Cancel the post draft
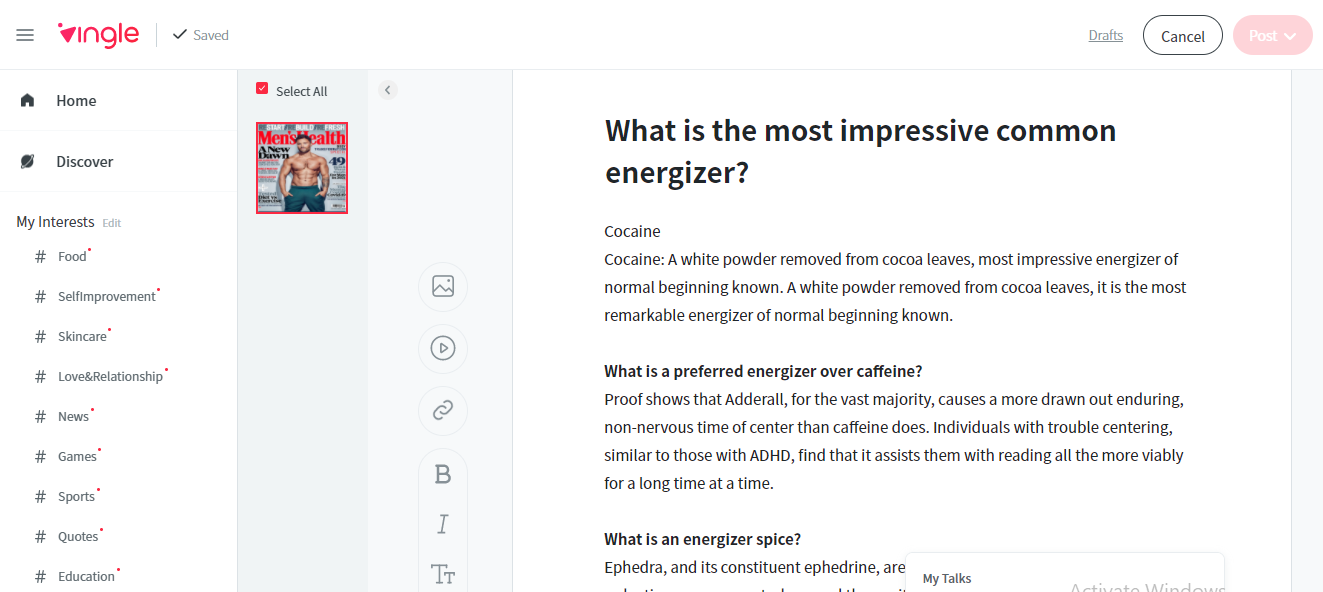 (x=1182, y=36)
